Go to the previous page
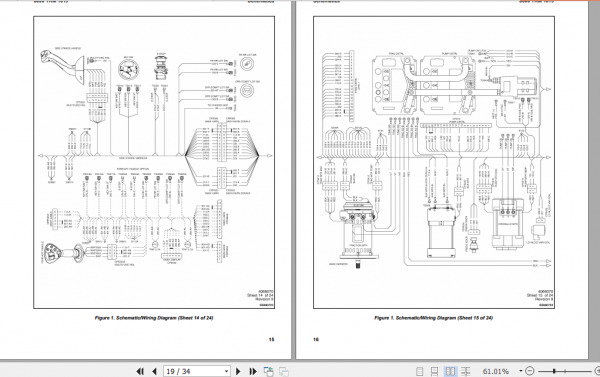The image size is (600, 377). 155,371
